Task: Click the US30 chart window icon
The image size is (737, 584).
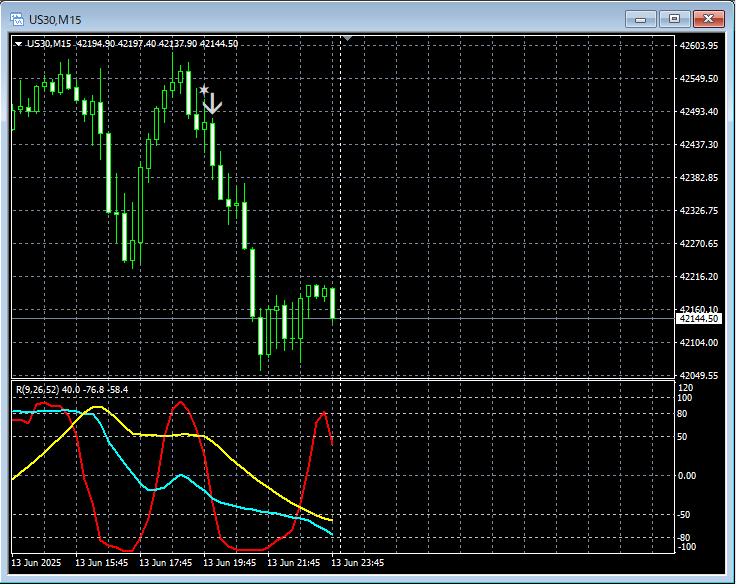Action: 17,19
